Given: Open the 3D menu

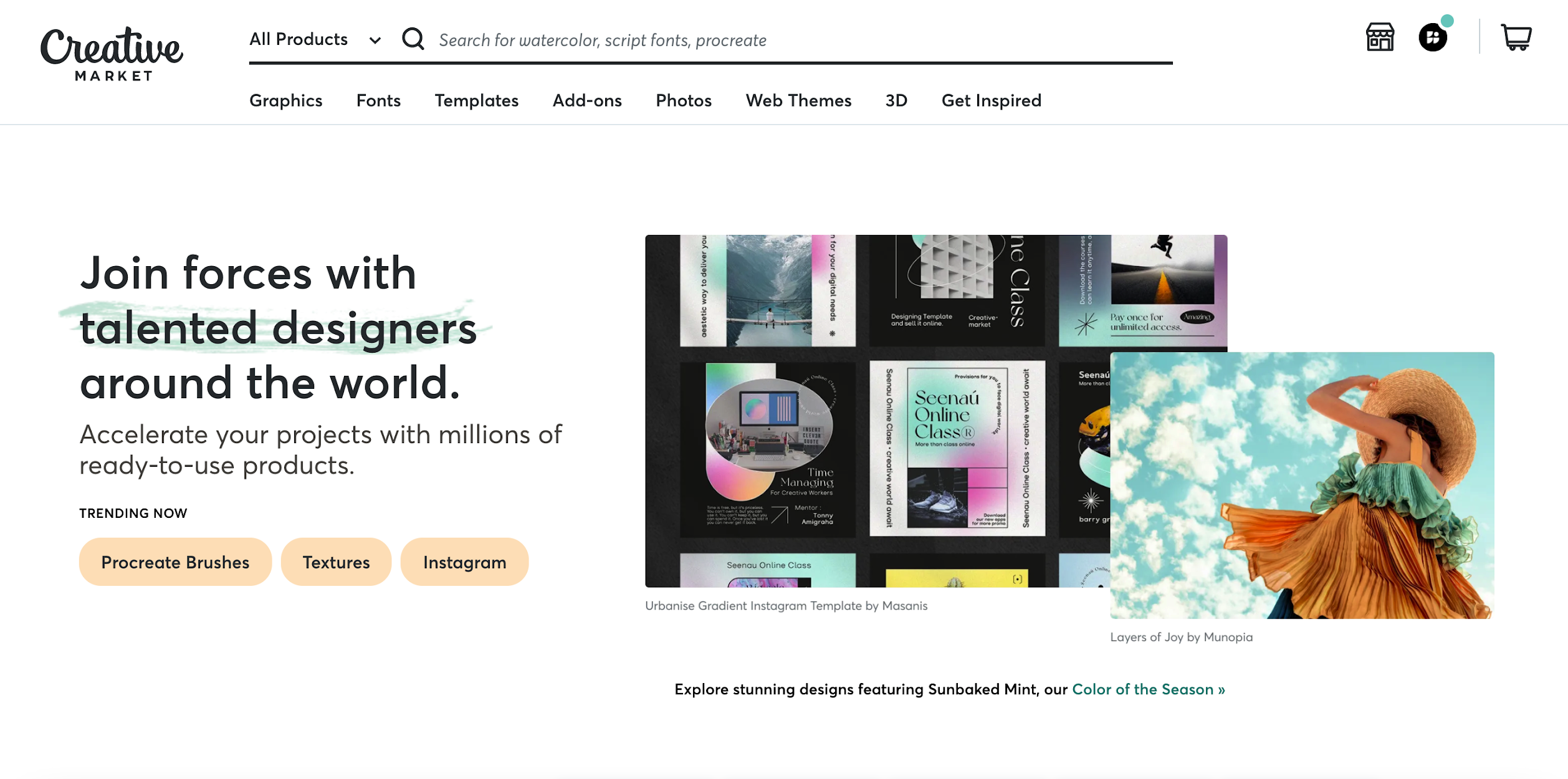Looking at the screenshot, I should pos(896,100).
